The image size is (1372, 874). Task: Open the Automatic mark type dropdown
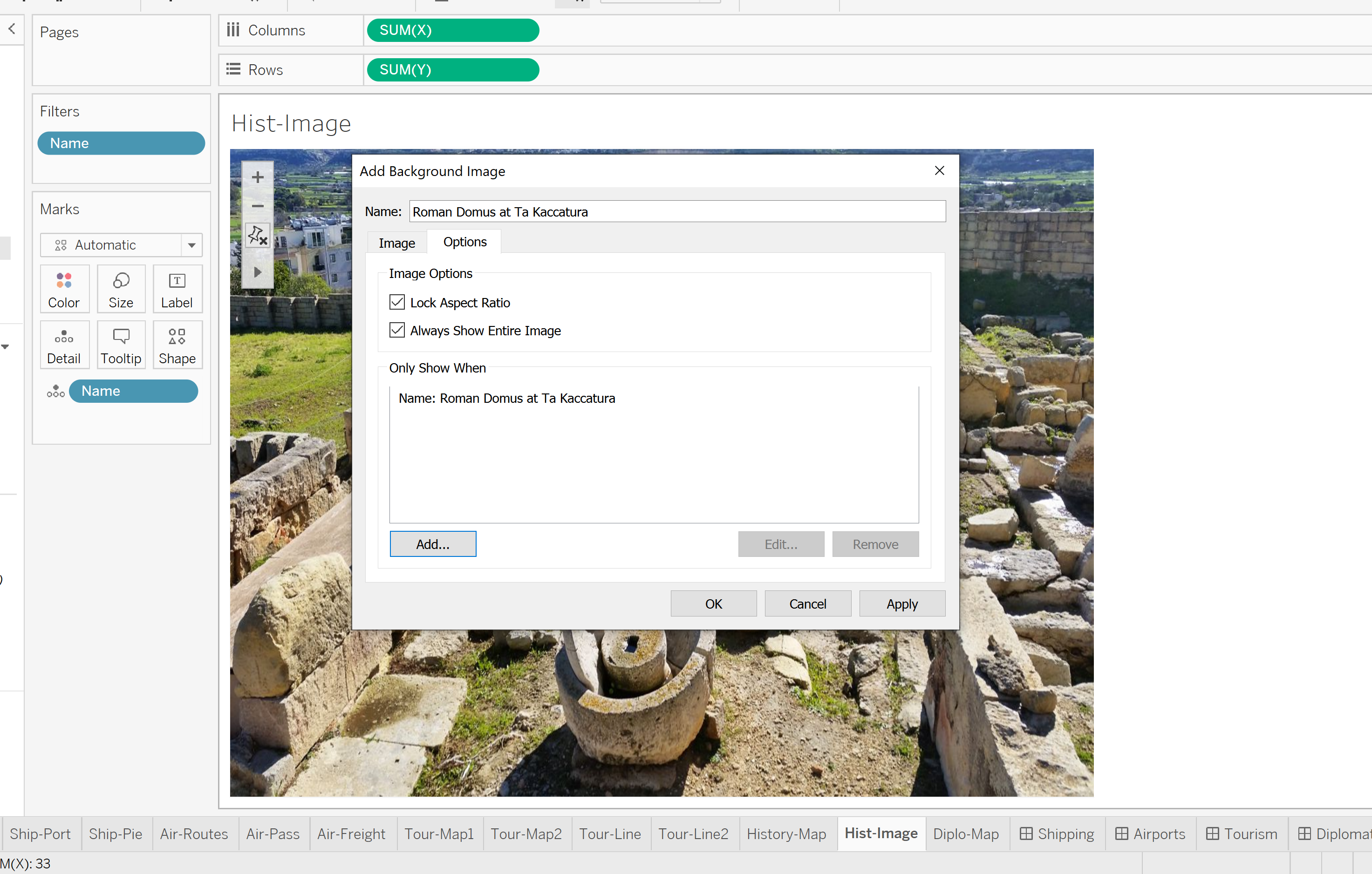pos(191,245)
